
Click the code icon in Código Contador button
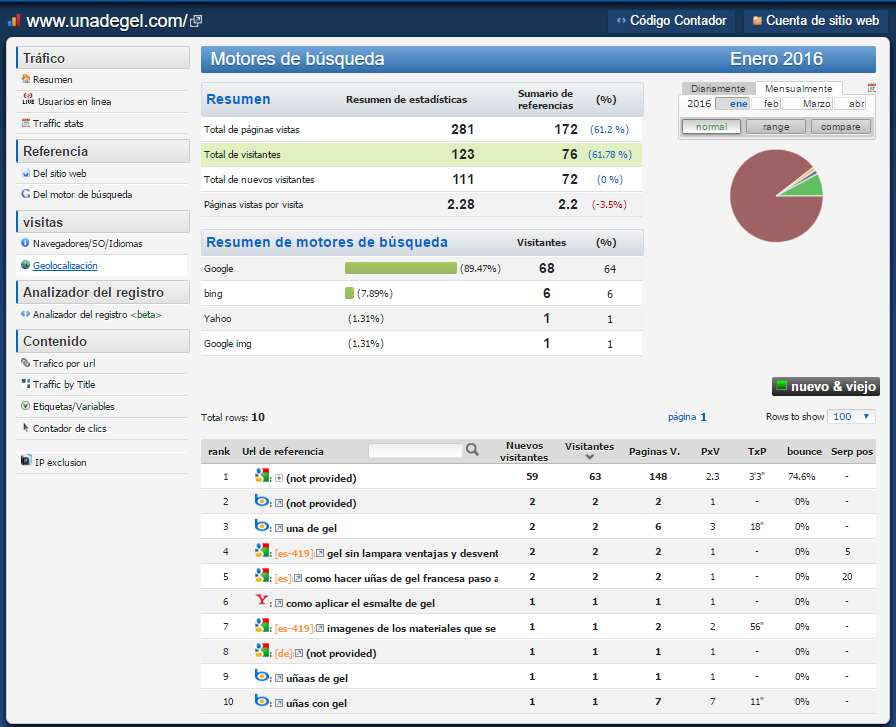click(x=621, y=21)
